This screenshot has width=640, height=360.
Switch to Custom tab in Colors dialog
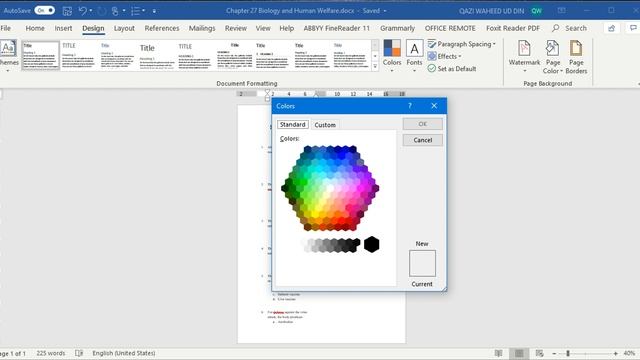point(325,125)
